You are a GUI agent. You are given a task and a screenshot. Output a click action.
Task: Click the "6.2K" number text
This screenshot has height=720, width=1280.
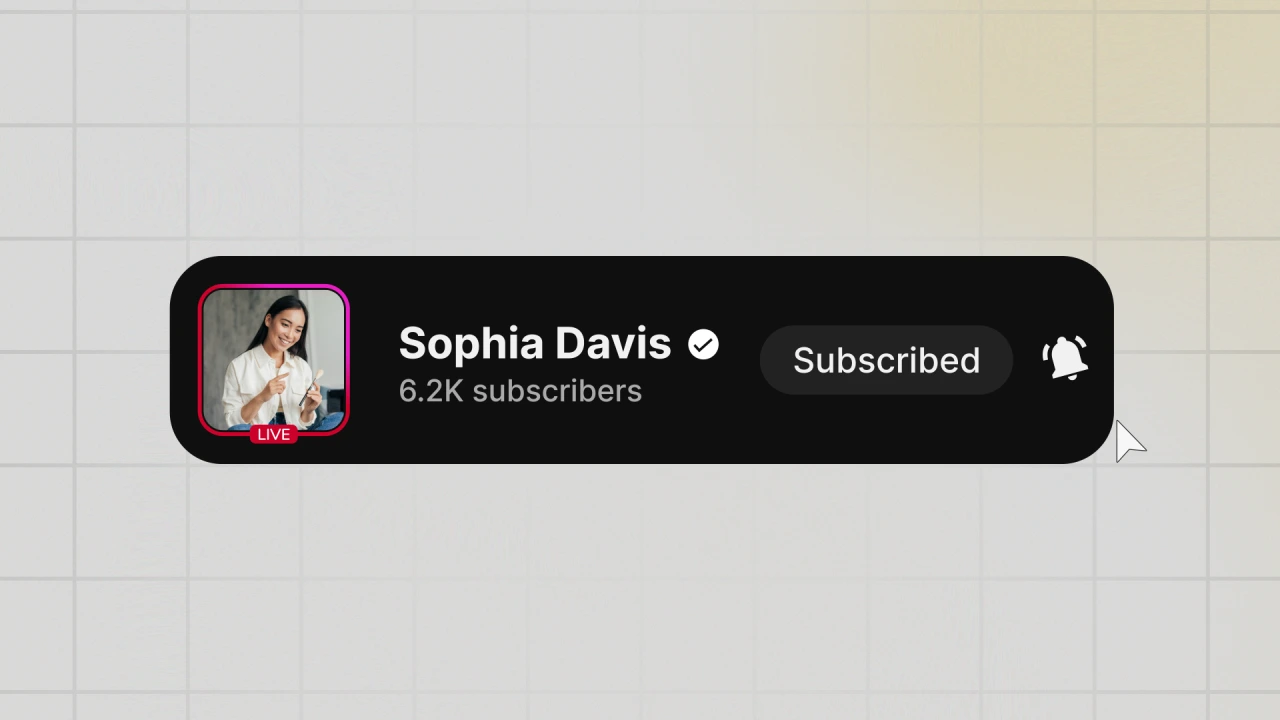point(431,391)
